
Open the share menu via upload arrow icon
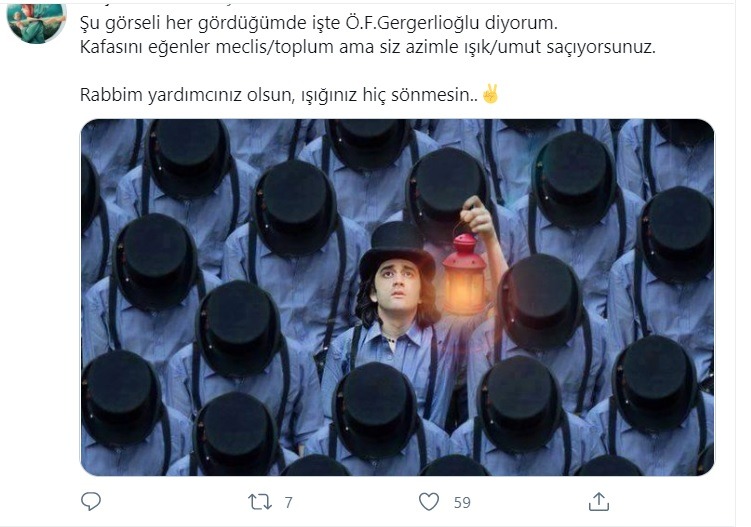599,502
